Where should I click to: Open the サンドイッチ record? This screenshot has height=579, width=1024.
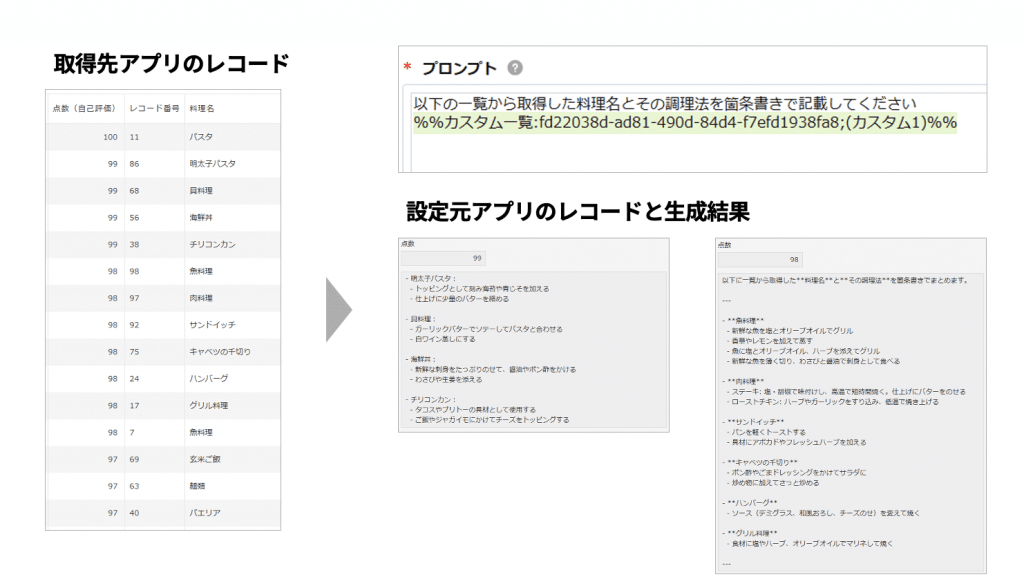pyautogui.click(x=212, y=325)
